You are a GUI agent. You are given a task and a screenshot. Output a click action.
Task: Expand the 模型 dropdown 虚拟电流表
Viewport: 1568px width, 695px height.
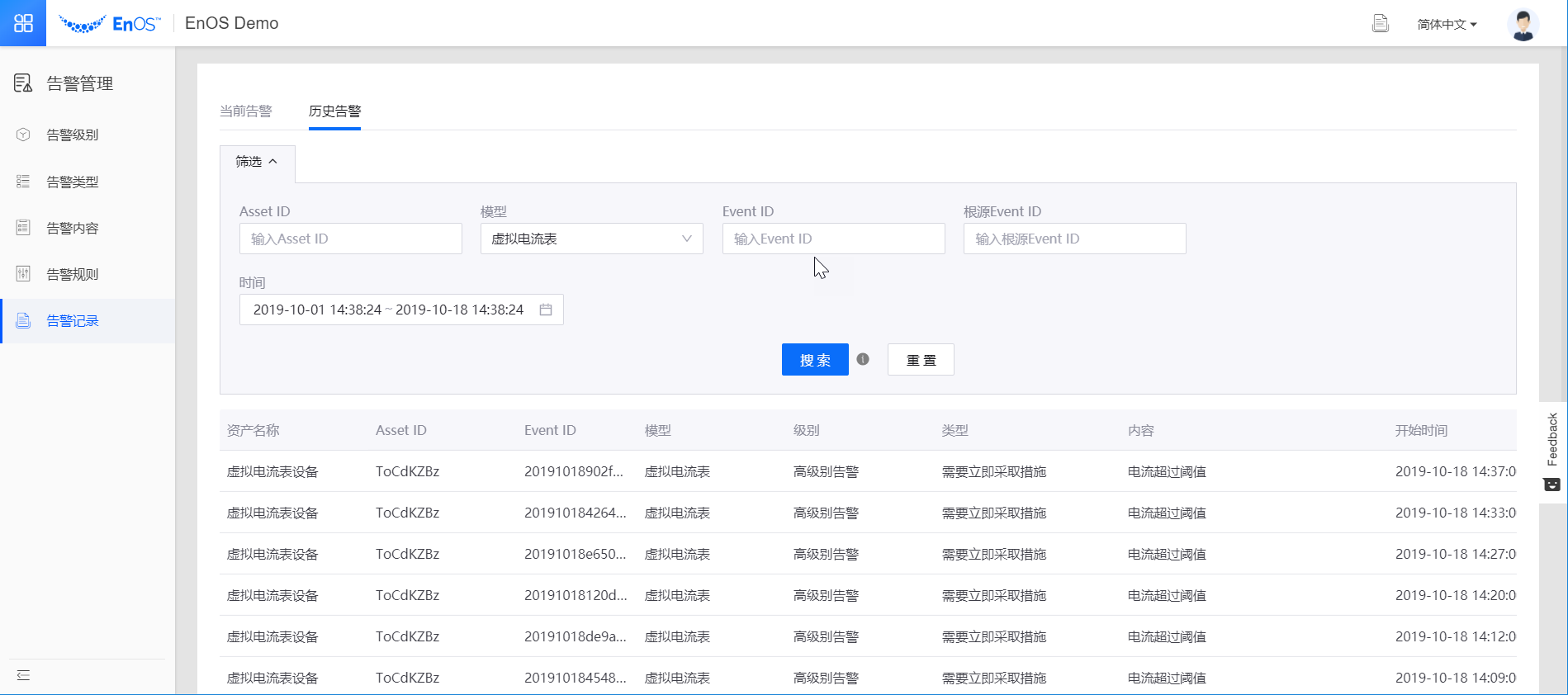[x=592, y=239]
